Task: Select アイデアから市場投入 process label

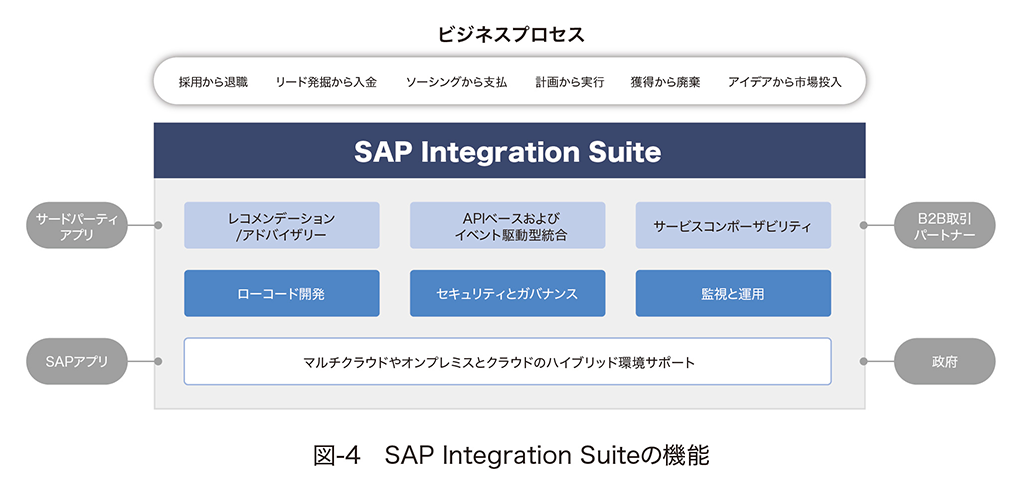Action: 784,82
